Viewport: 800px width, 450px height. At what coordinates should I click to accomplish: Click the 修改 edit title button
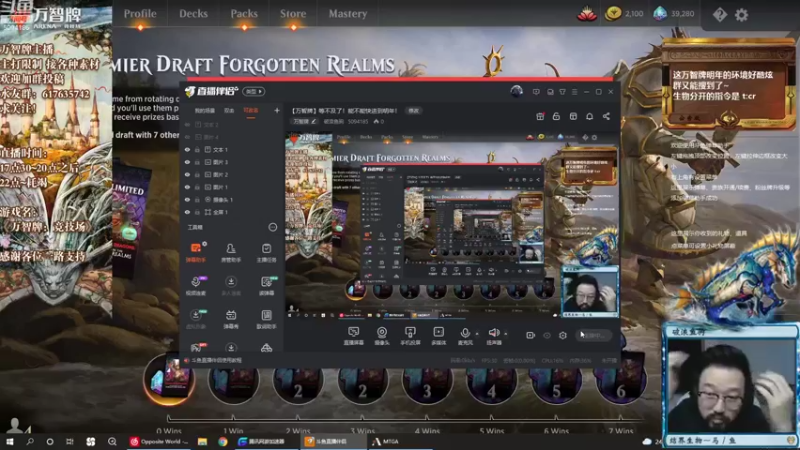413,111
